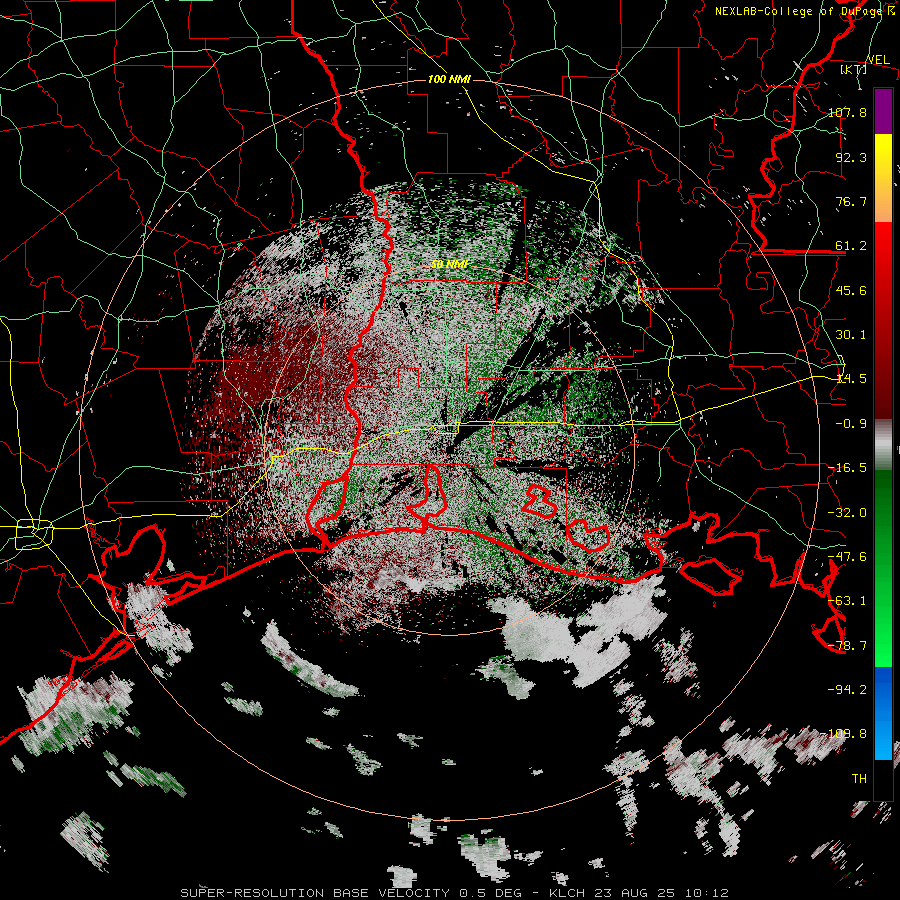
Task: Click the blue segment of the color bar
Action: point(883,713)
